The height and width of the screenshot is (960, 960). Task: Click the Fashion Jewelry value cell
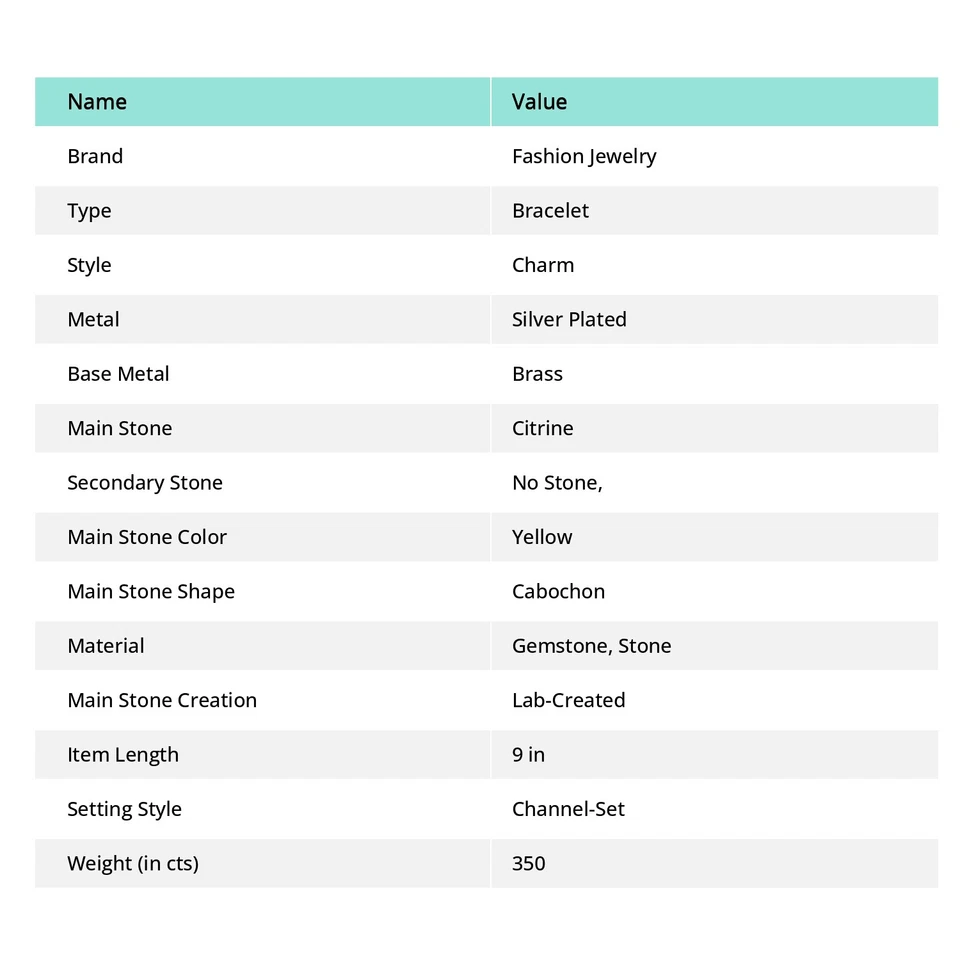584,156
